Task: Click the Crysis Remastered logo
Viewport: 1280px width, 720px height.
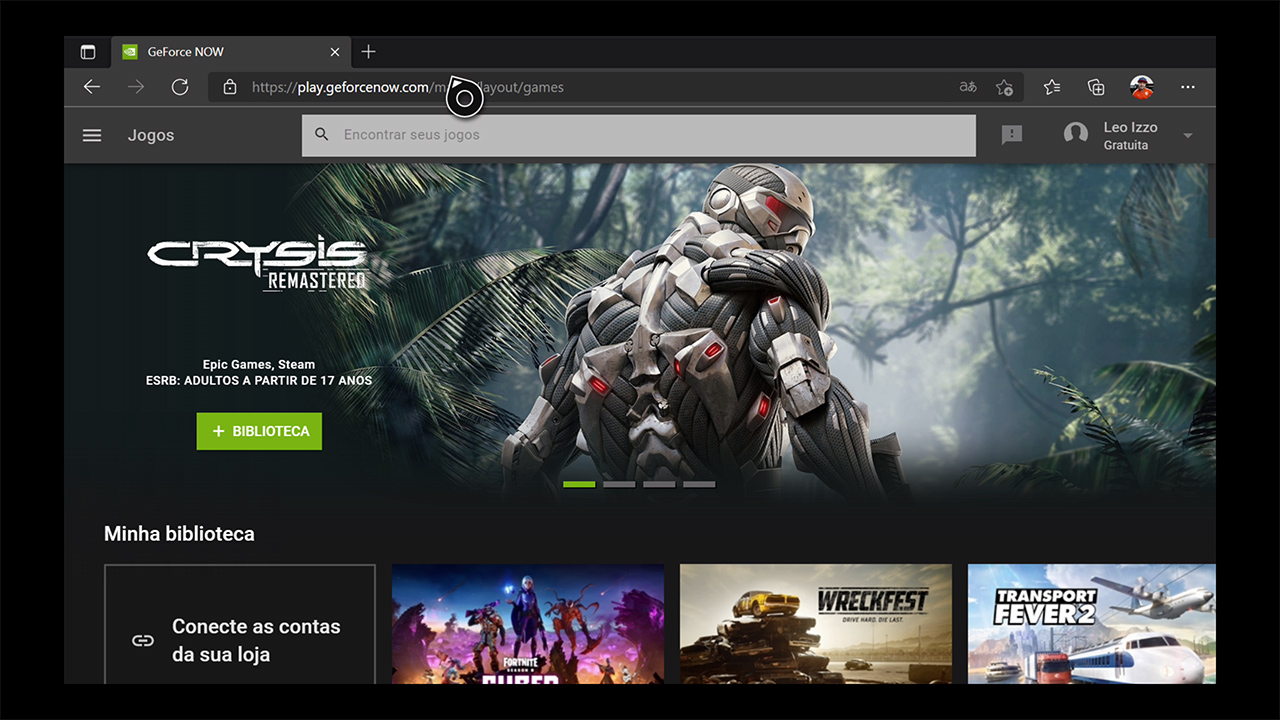Action: pos(259,263)
